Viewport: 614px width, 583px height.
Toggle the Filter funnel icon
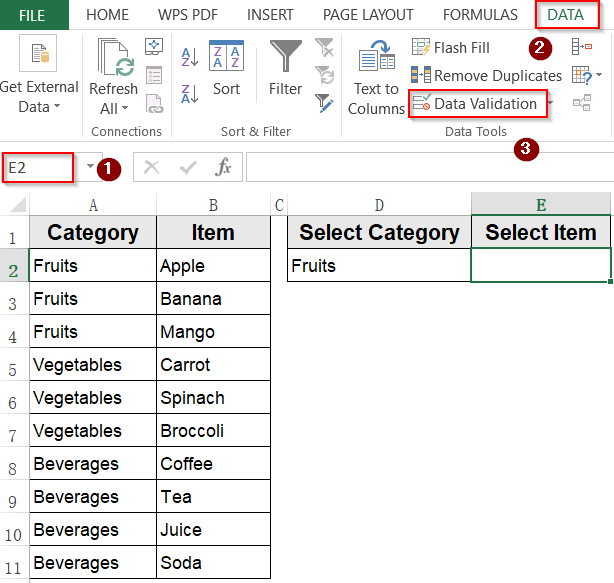(x=285, y=67)
